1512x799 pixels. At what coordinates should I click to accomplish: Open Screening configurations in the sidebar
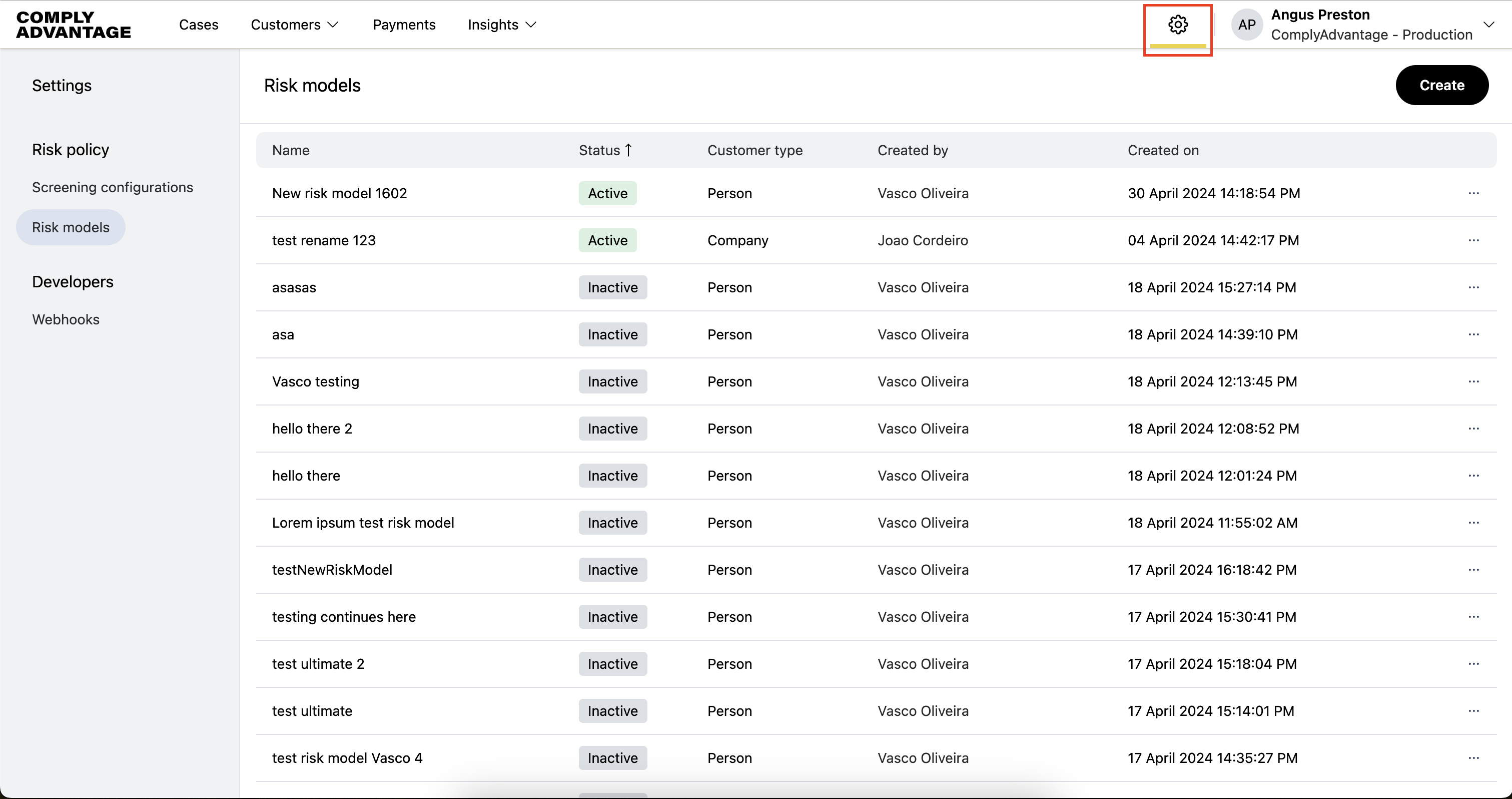click(112, 187)
